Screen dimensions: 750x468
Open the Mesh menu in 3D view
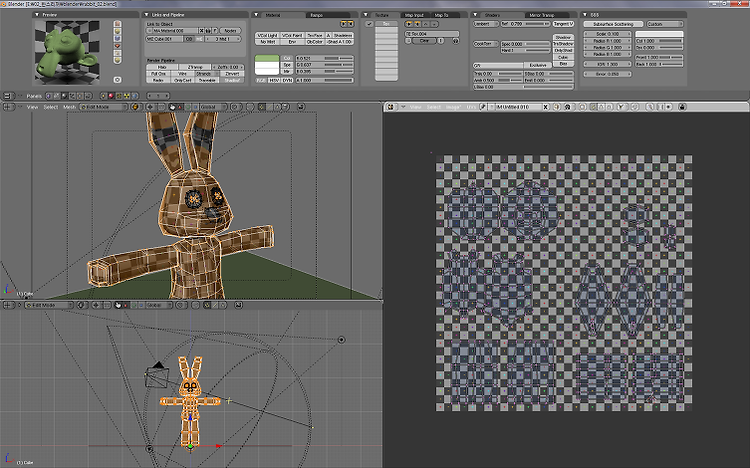(69, 106)
